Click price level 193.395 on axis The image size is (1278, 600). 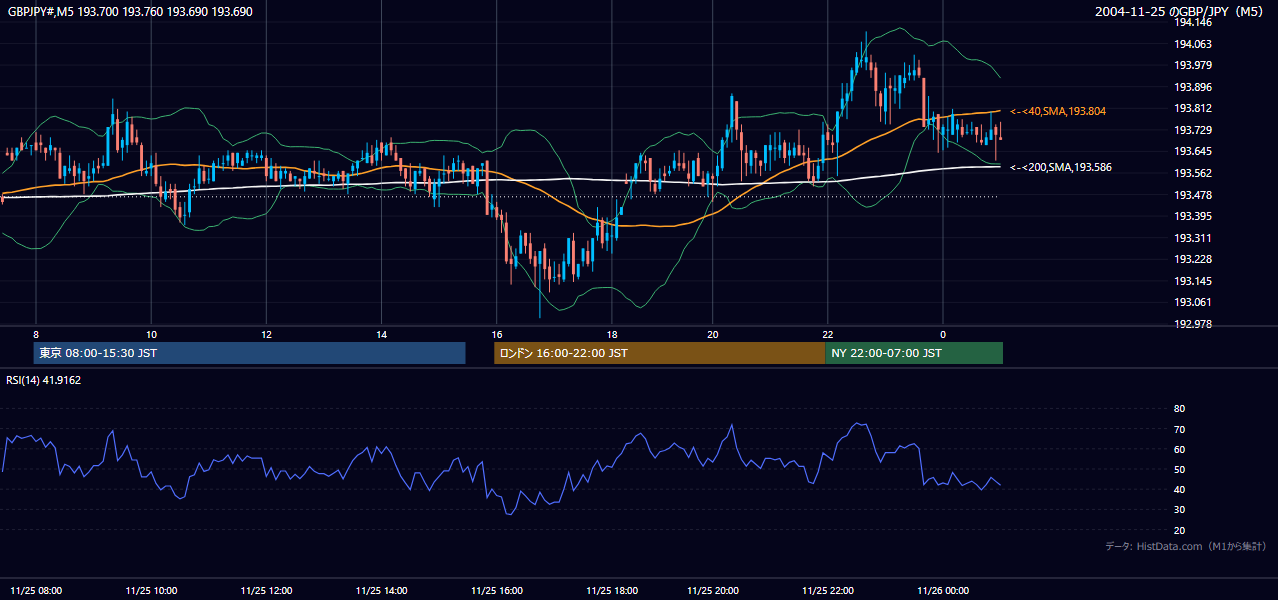[1192, 216]
